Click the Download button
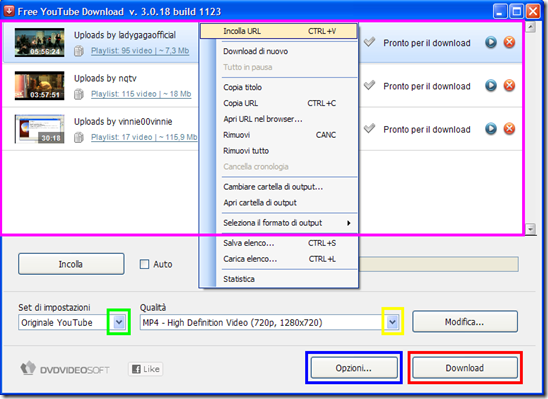Image resolution: width=548 pixels, height=399 pixels. 465,368
